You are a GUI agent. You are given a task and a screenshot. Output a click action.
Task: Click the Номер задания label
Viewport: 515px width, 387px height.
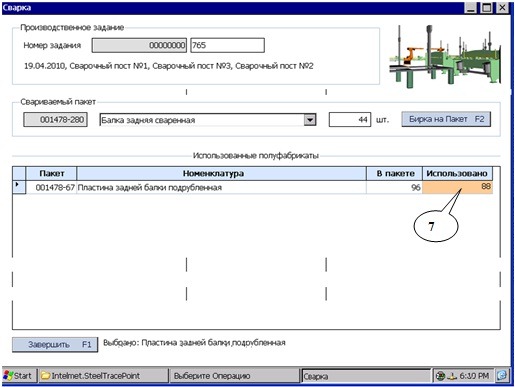(x=52, y=45)
